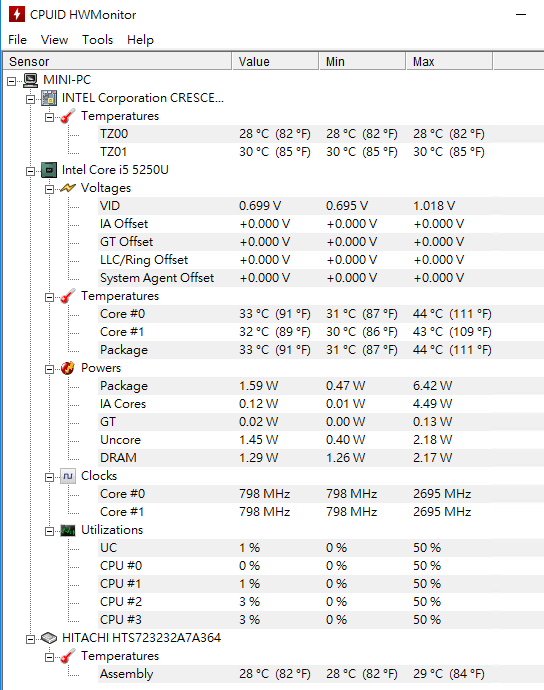Select the Powers flame icon
This screenshot has width=544, height=690.
[68, 368]
